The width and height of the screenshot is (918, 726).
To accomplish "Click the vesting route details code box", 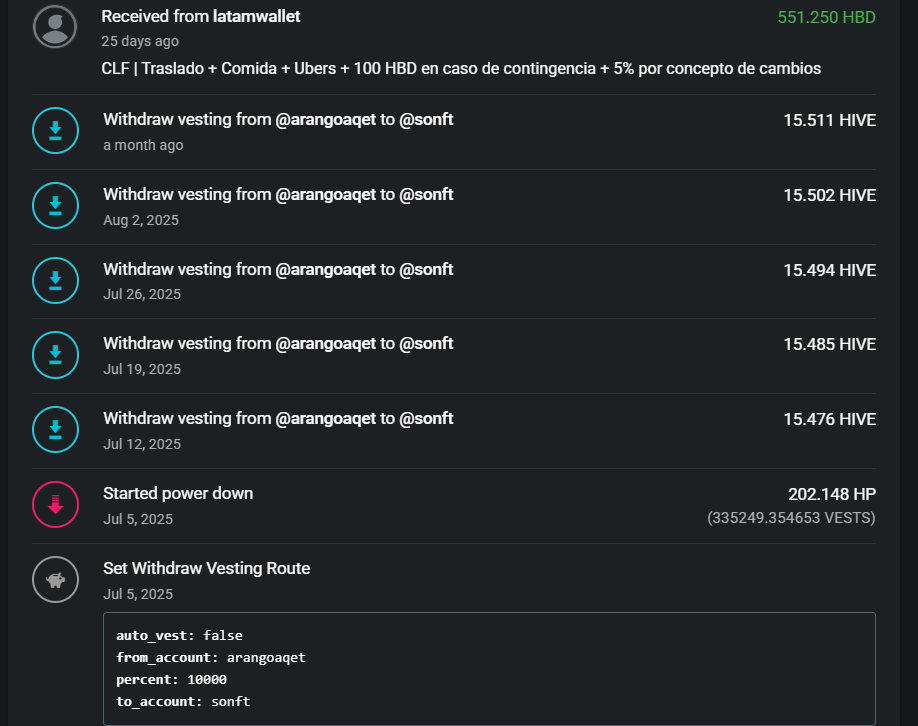I will tap(489, 669).
